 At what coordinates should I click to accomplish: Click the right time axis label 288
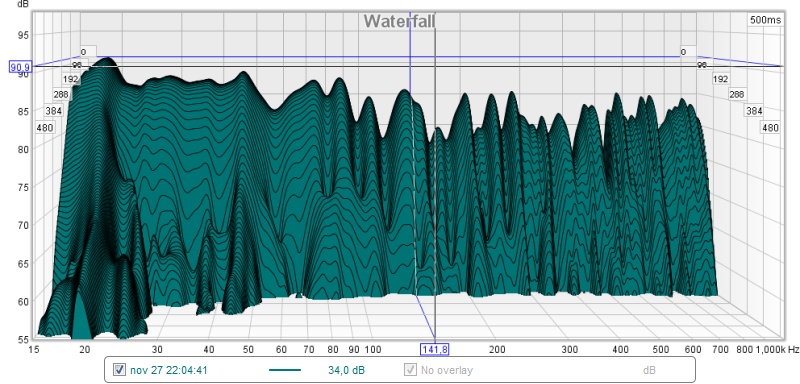737,94
